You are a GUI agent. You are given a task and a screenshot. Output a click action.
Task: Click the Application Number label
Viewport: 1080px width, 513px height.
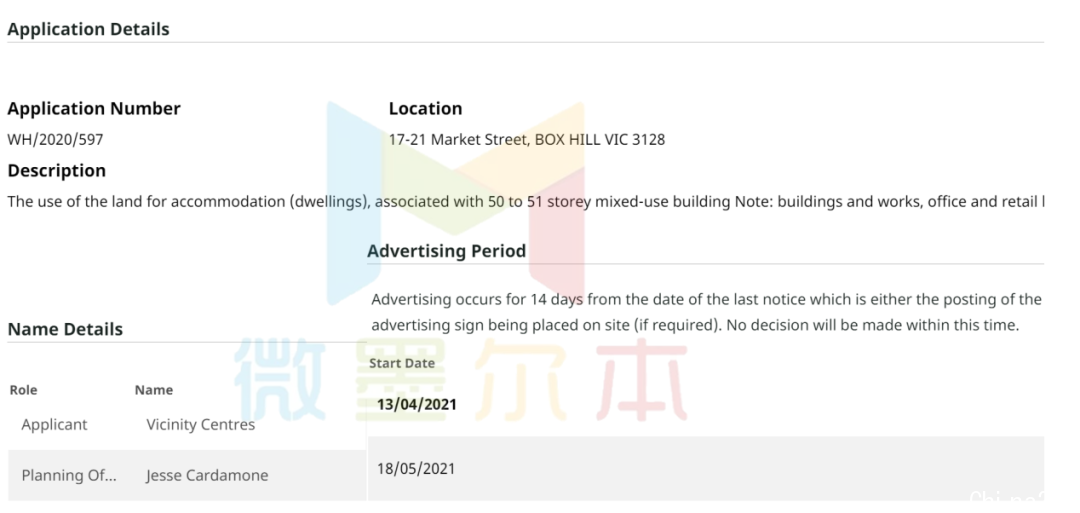pyautogui.click(x=94, y=109)
